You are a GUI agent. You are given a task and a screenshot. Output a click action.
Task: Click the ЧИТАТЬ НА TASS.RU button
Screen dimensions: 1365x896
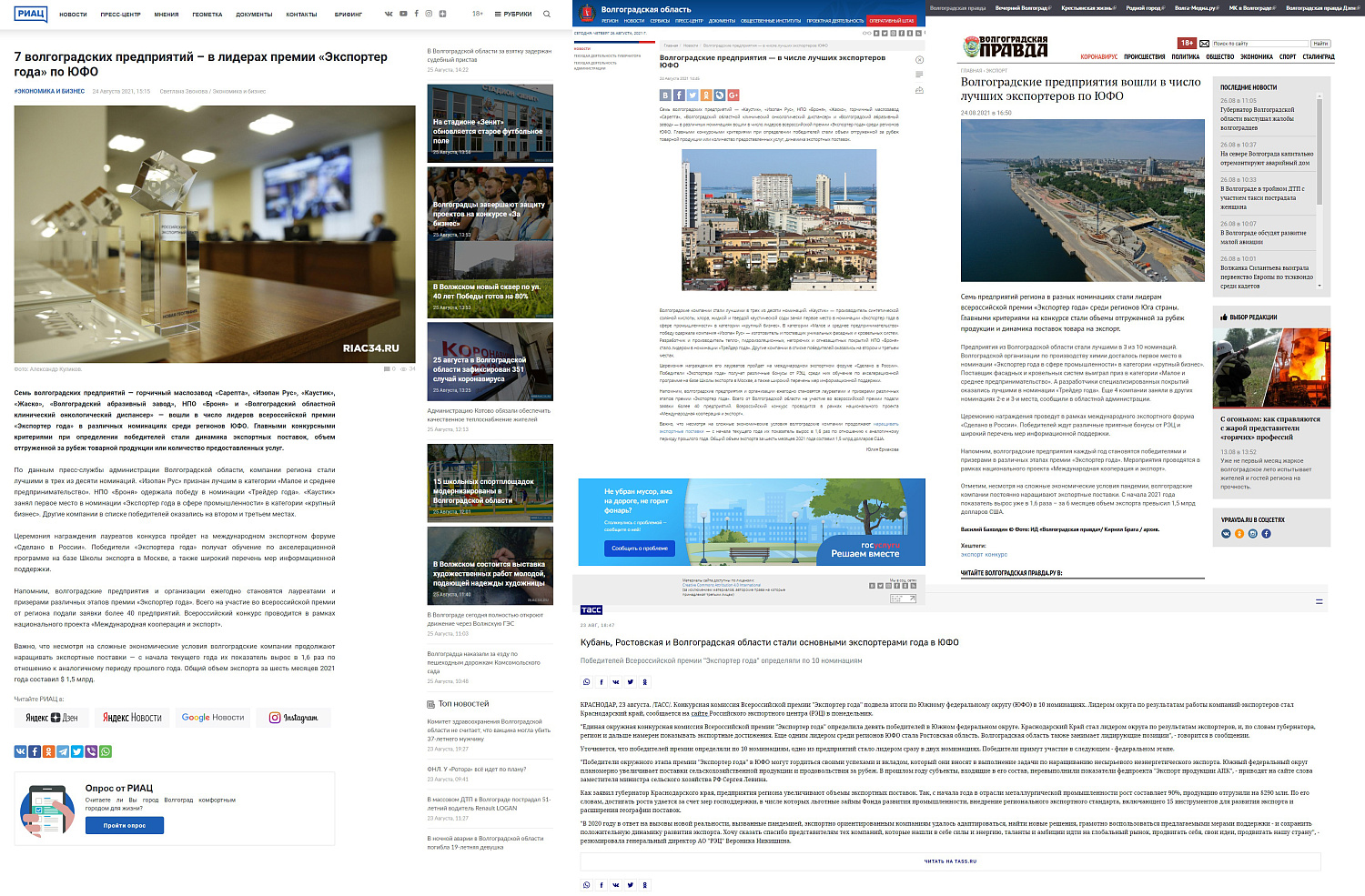(950, 861)
